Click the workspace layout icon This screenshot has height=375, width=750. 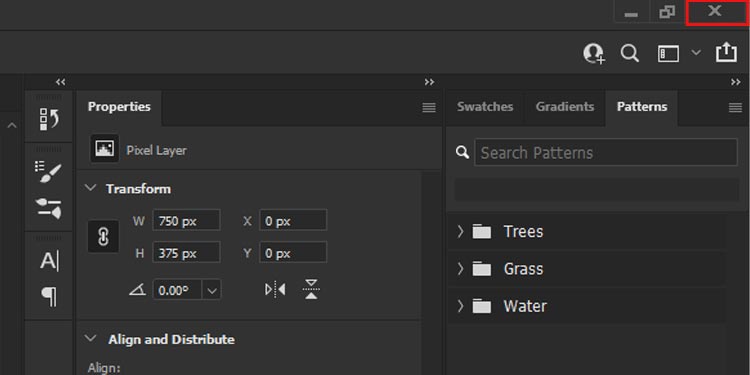tap(669, 54)
